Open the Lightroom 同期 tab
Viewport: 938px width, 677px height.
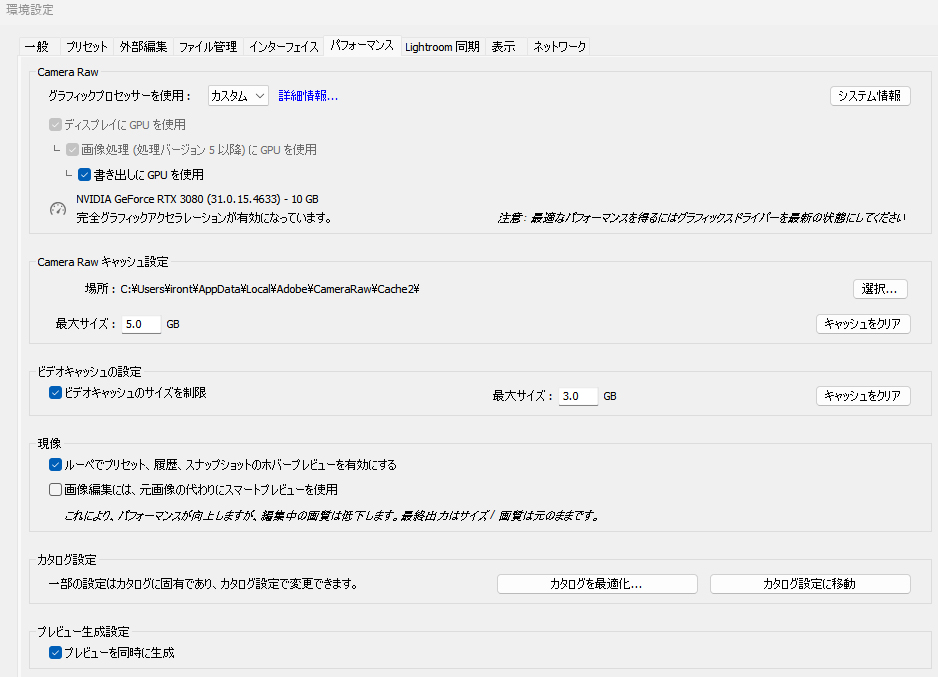(x=442, y=46)
